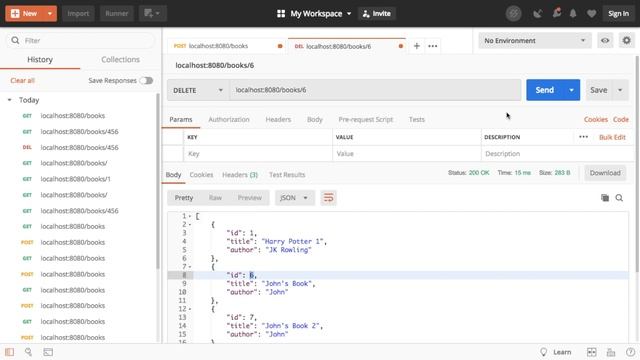Focus the sidebar Filter search field

click(x=80, y=40)
